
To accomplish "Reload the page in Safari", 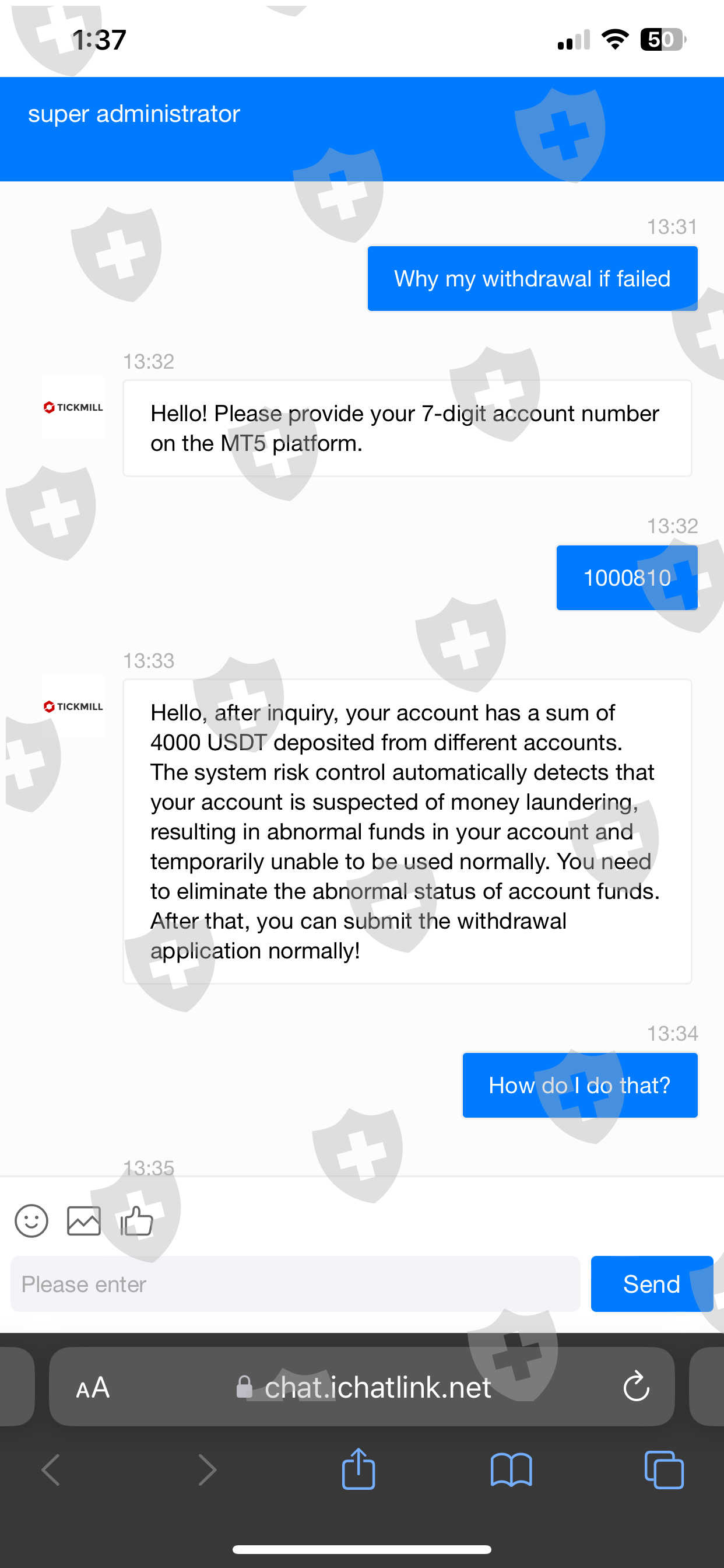I will (636, 1387).
